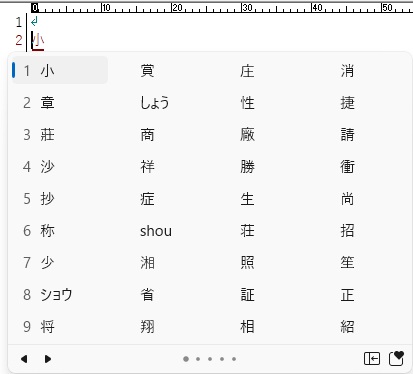The width and height of the screenshot is (413, 374).
Task: Insert the 衝 candidate
Action: [347, 167]
